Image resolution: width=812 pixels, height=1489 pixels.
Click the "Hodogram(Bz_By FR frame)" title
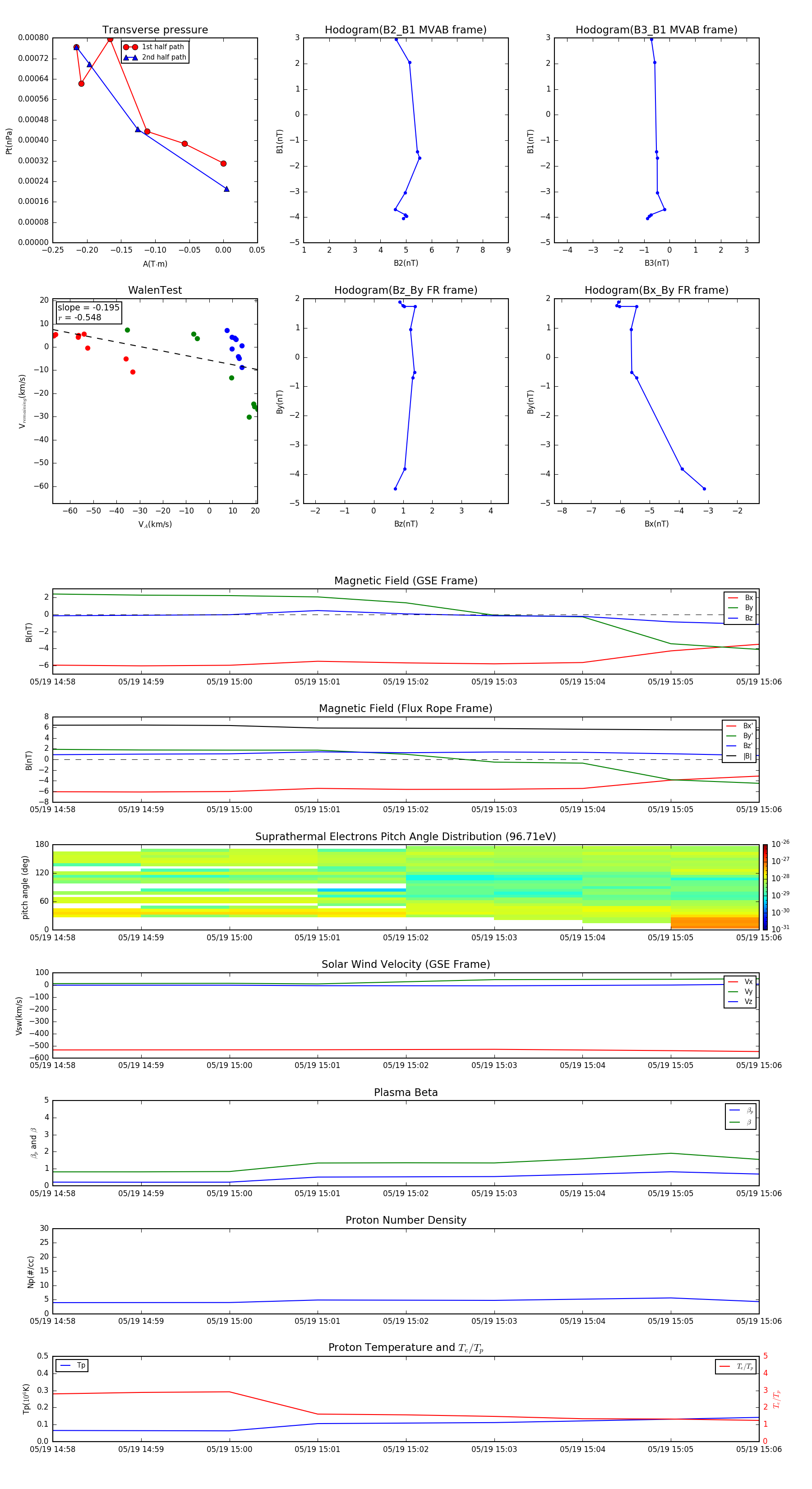tap(406, 290)
